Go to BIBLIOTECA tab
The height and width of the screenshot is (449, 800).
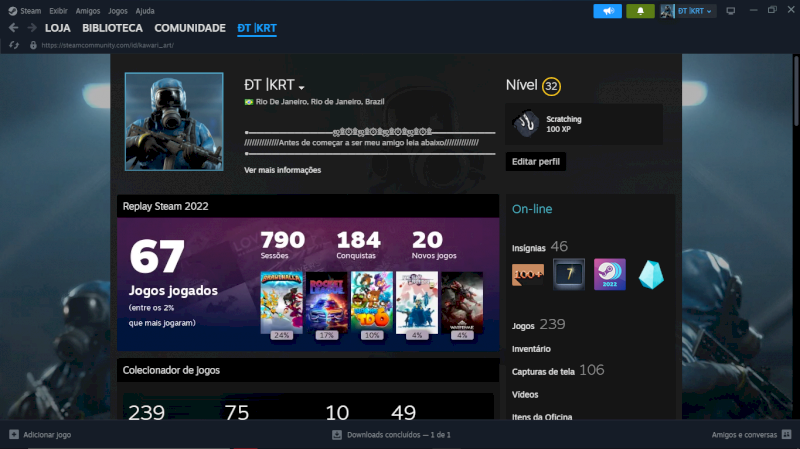[112, 28]
